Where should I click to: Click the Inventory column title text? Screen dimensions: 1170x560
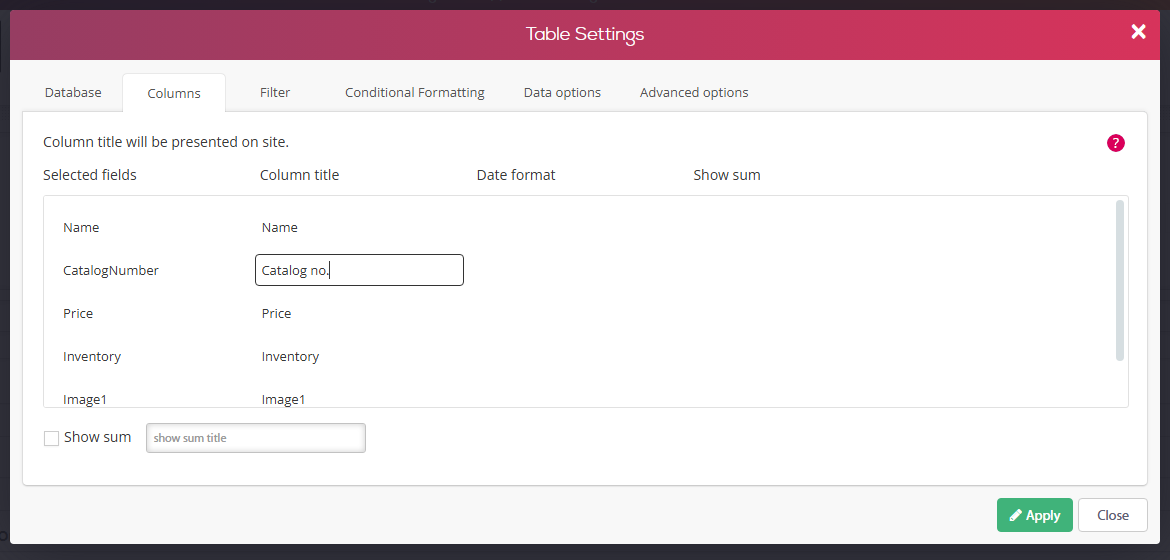pyautogui.click(x=290, y=357)
